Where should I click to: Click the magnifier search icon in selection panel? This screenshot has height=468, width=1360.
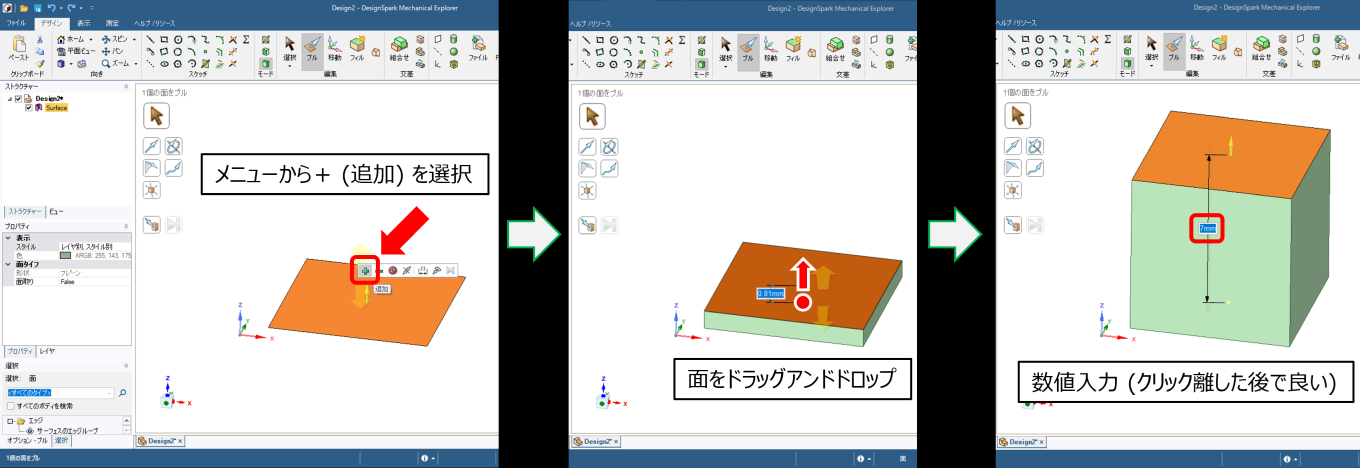point(123,393)
